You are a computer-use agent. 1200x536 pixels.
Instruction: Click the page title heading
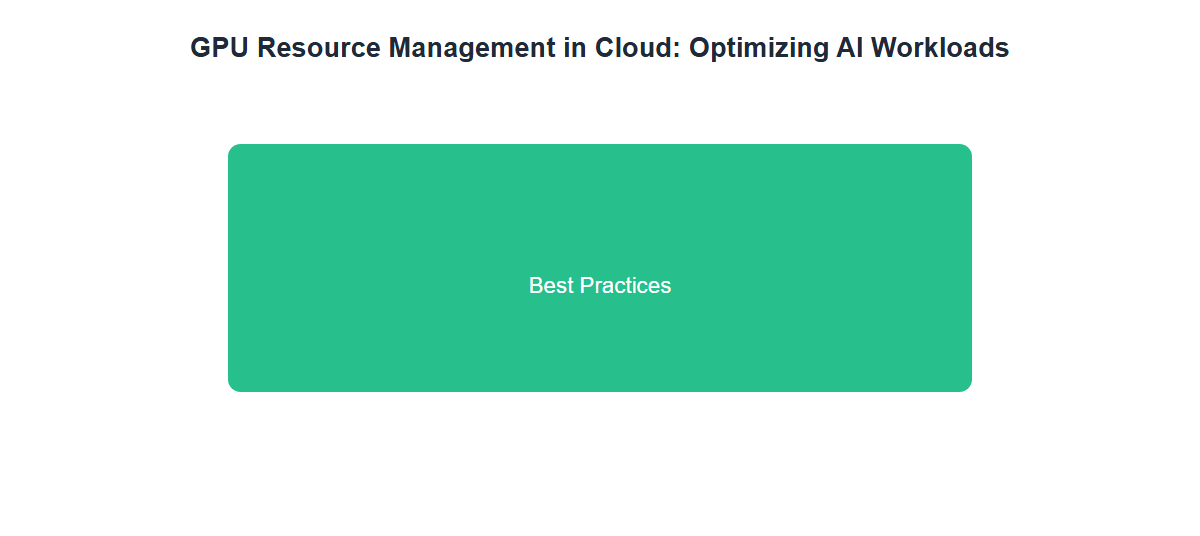(600, 48)
